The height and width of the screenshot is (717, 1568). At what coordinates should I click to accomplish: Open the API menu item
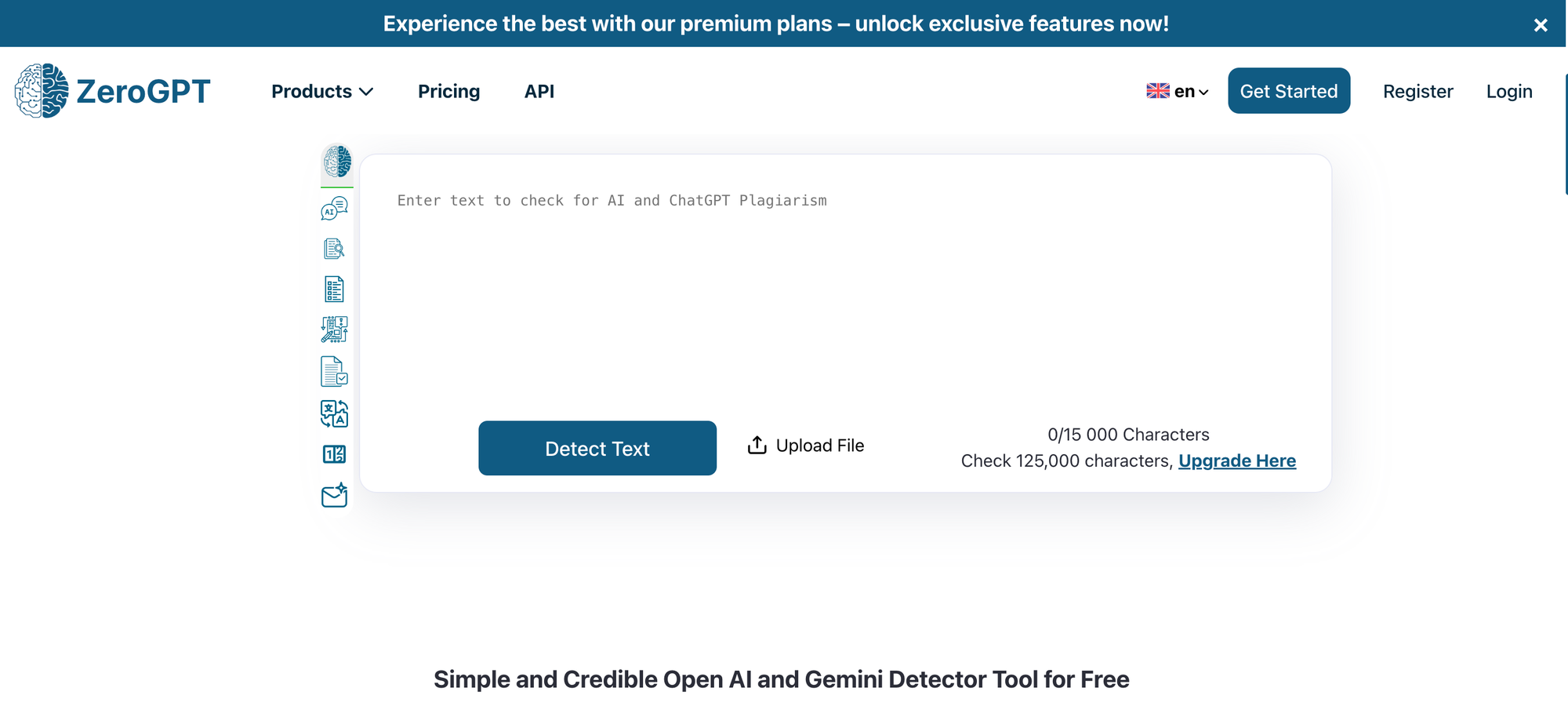(539, 92)
